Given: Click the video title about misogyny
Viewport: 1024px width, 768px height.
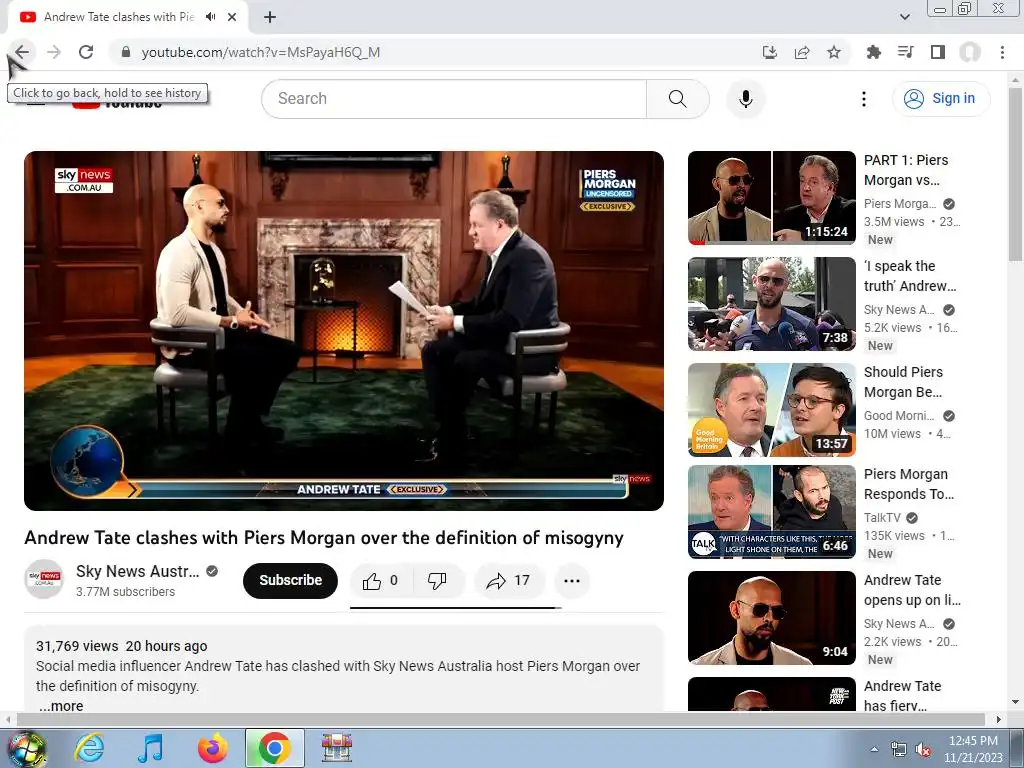Looking at the screenshot, I should [x=324, y=537].
